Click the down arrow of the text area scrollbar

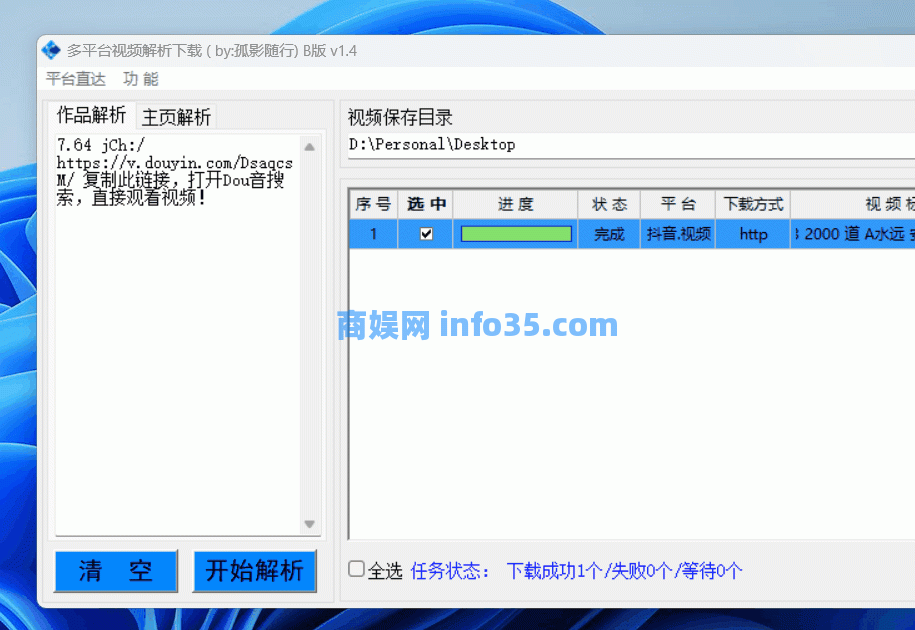(311, 524)
